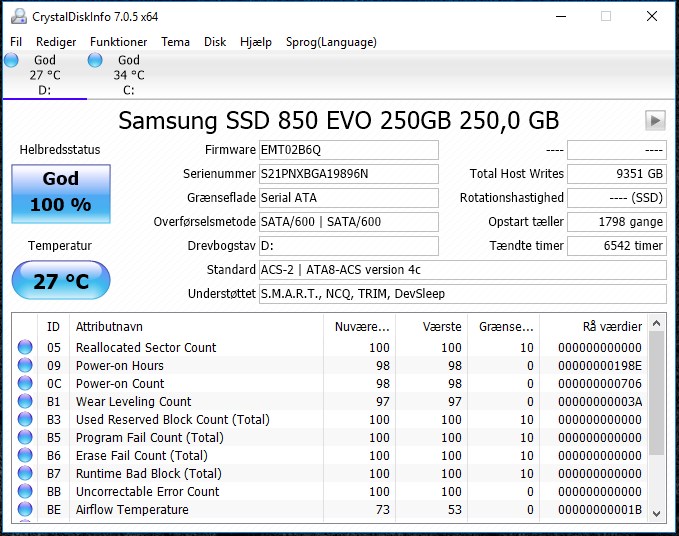The height and width of the screenshot is (536, 679).
Task: Select the Airflow Temperature row text
Action: pyautogui.click(x=132, y=509)
